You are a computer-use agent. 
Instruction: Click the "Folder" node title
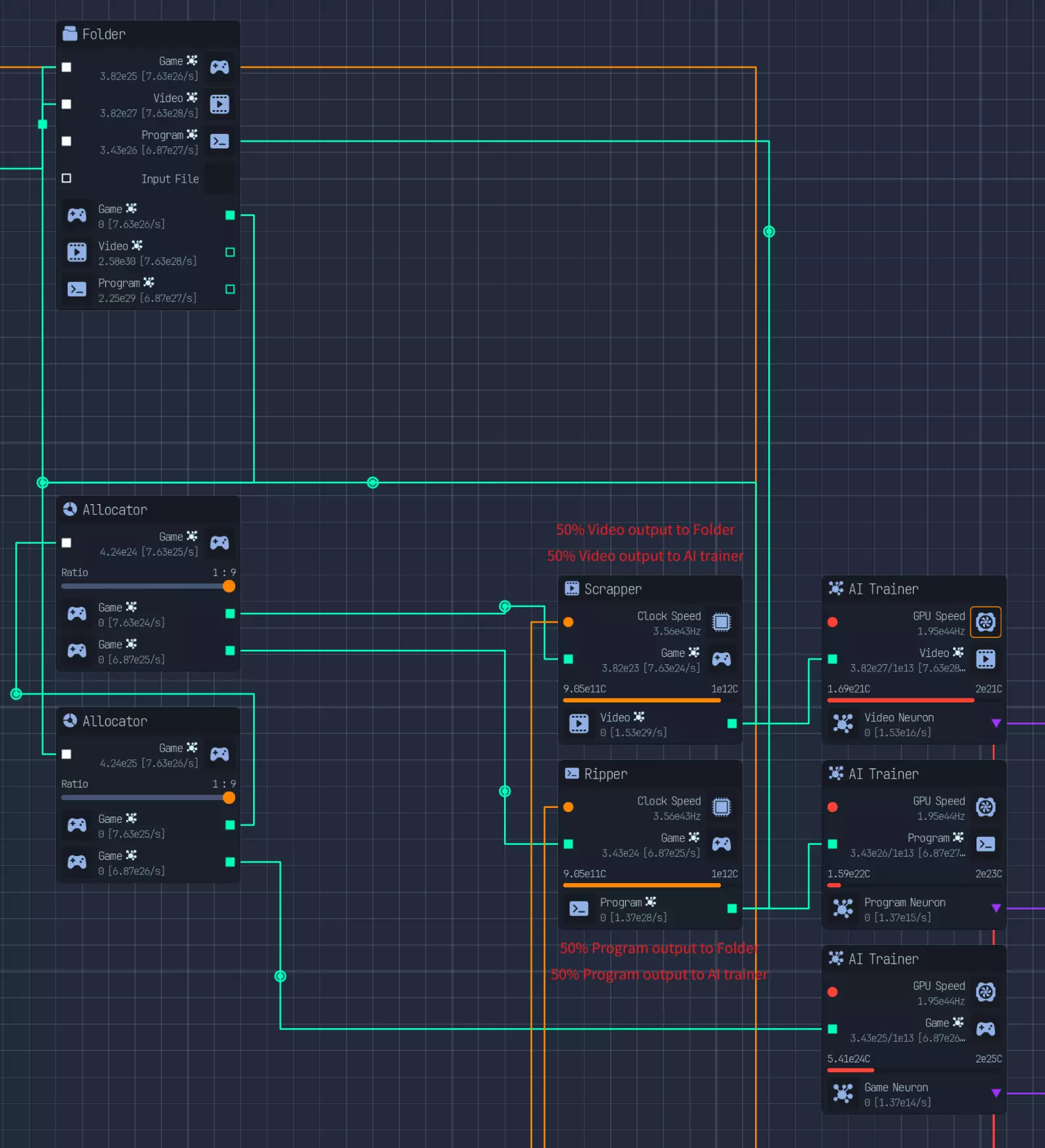(104, 34)
